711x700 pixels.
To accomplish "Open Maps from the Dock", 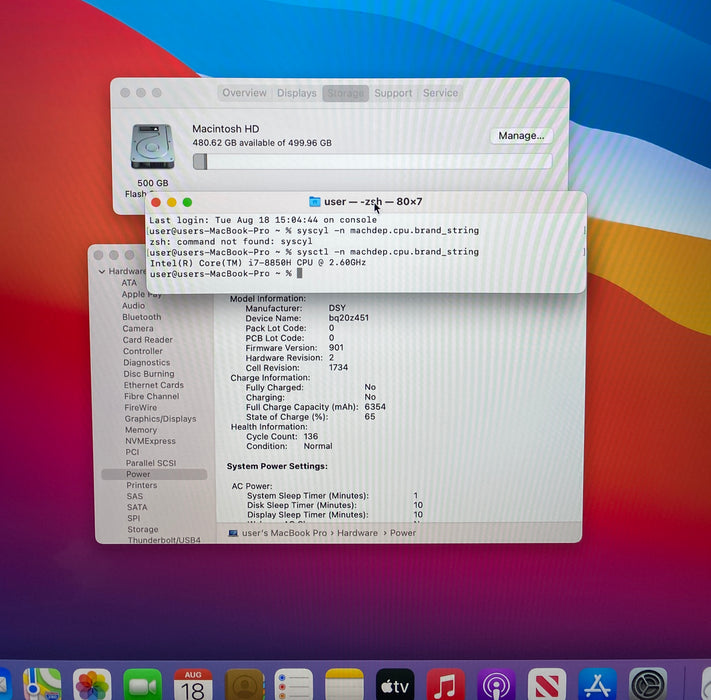I will coord(42,684).
